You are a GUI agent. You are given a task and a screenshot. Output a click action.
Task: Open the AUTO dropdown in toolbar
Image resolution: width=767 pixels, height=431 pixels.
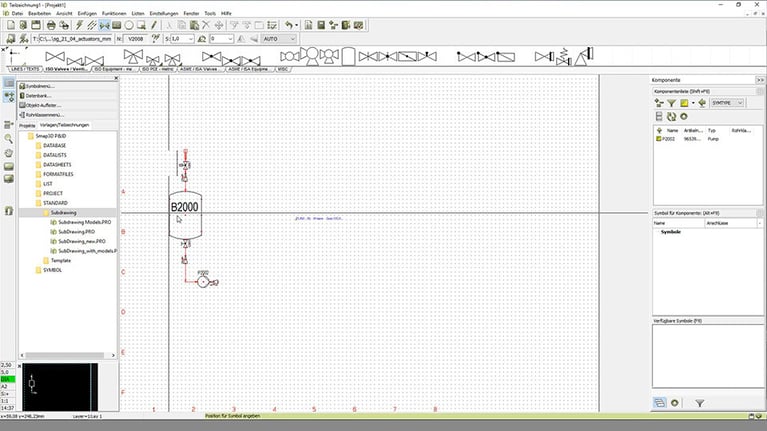(x=279, y=39)
